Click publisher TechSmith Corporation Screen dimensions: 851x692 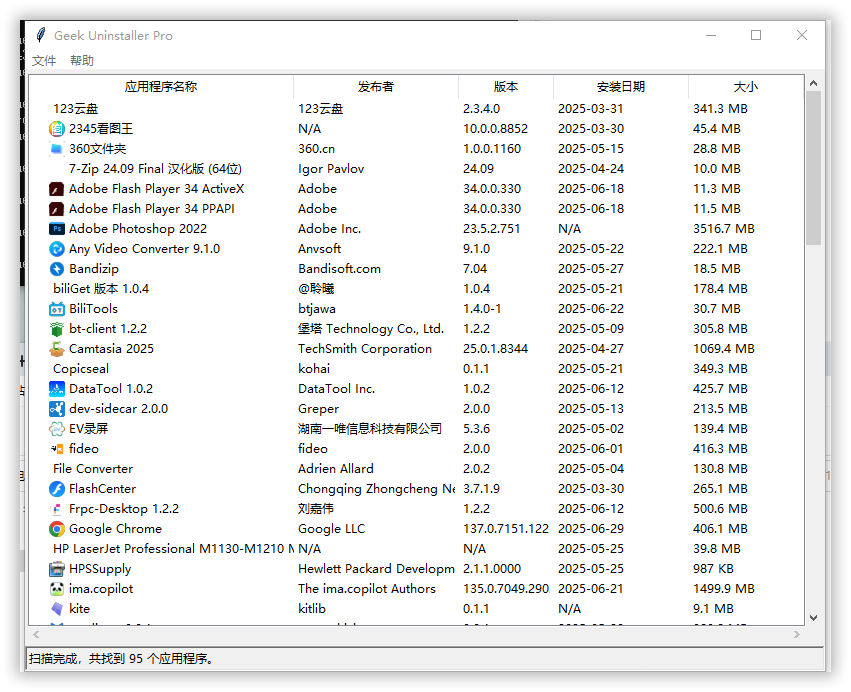click(365, 349)
